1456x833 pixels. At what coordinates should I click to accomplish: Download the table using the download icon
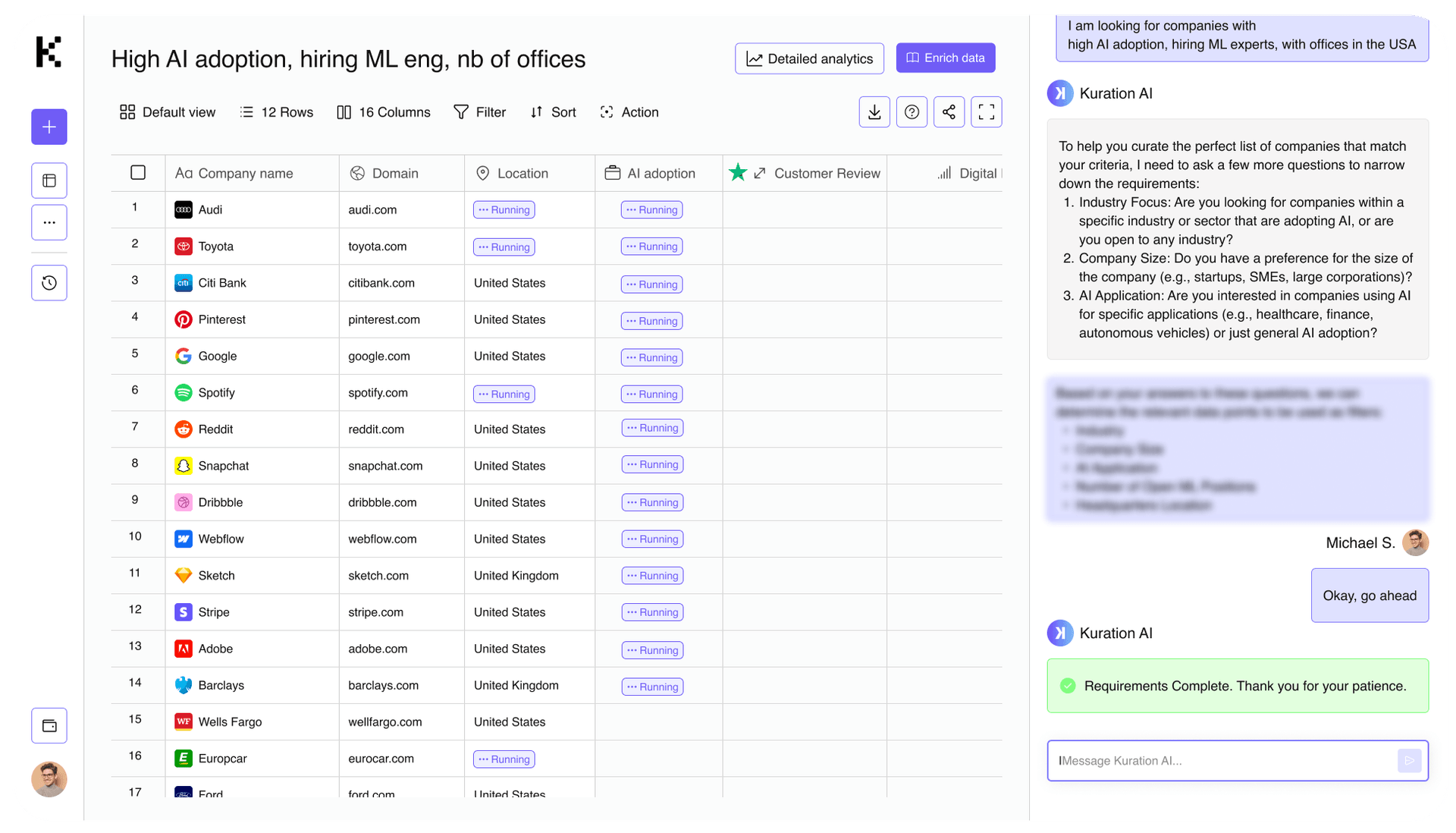pos(874,112)
